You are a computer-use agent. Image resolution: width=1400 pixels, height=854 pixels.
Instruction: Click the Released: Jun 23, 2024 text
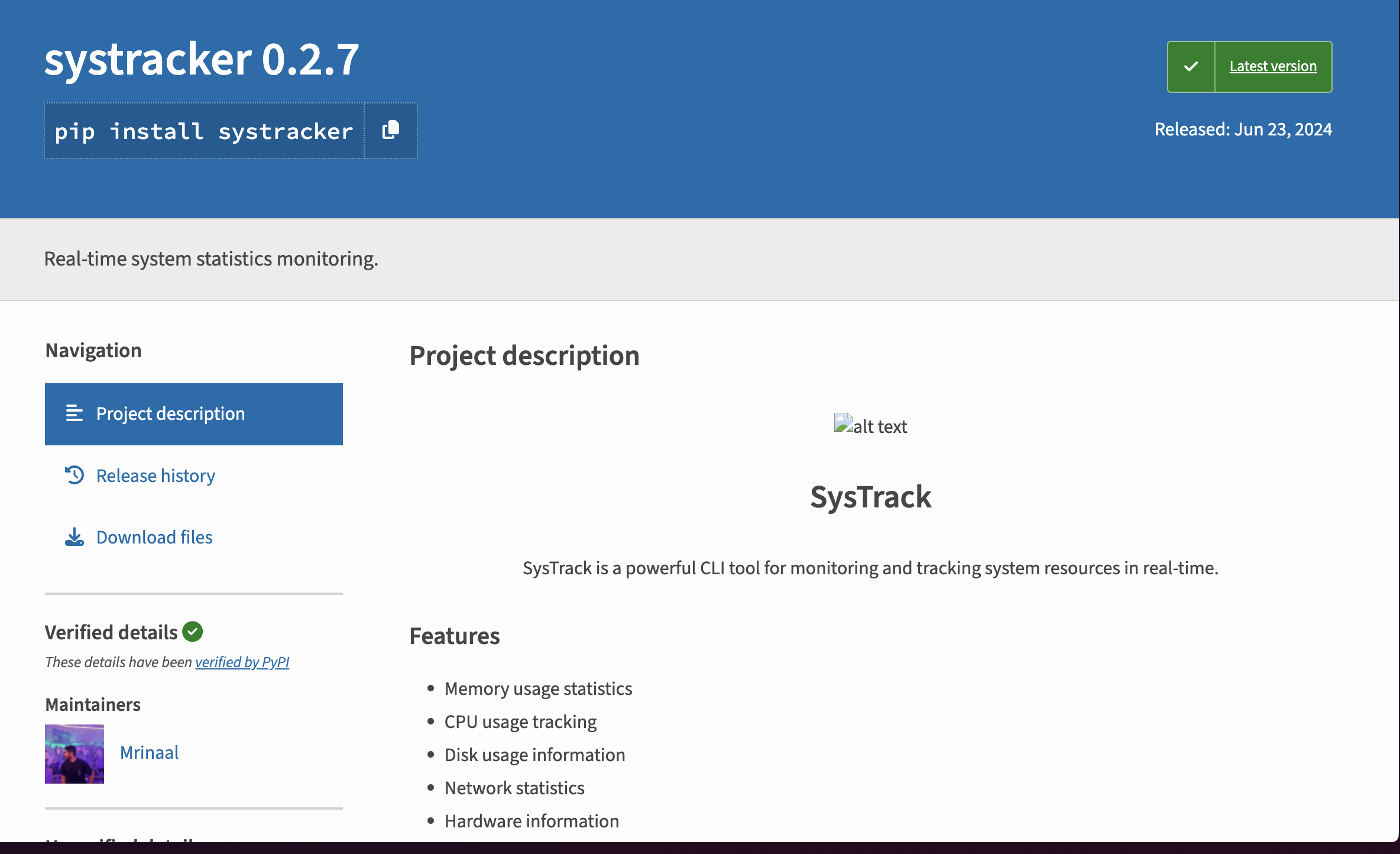pos(1243,129)
